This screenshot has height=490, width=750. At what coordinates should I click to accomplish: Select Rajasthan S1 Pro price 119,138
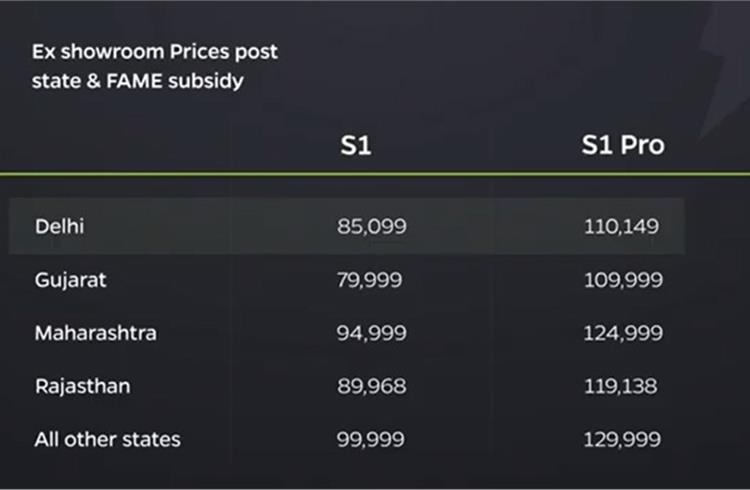pyautogui.click(x=620, y=386)
